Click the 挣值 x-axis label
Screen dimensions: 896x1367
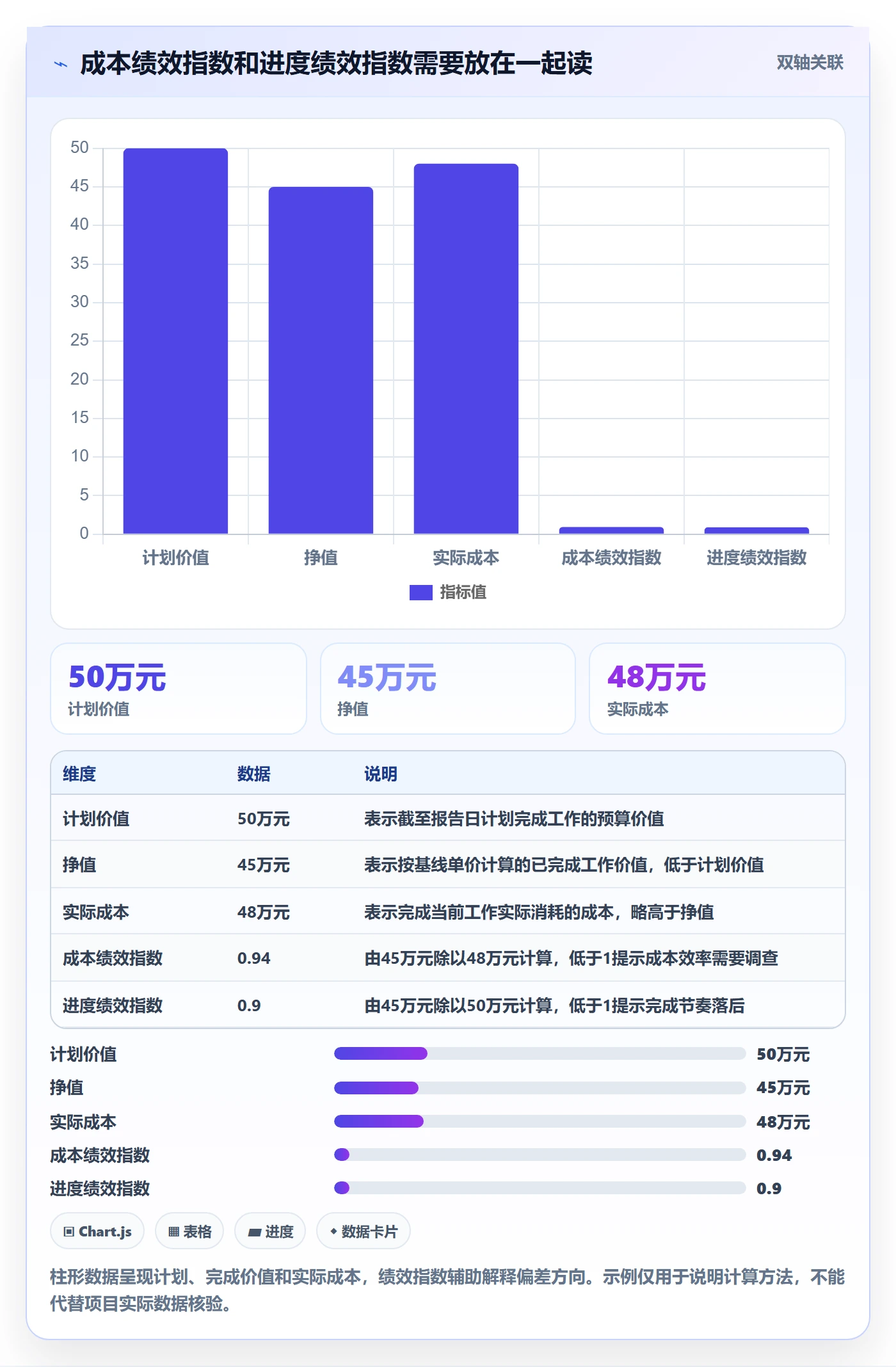click(x=321, y=557)
